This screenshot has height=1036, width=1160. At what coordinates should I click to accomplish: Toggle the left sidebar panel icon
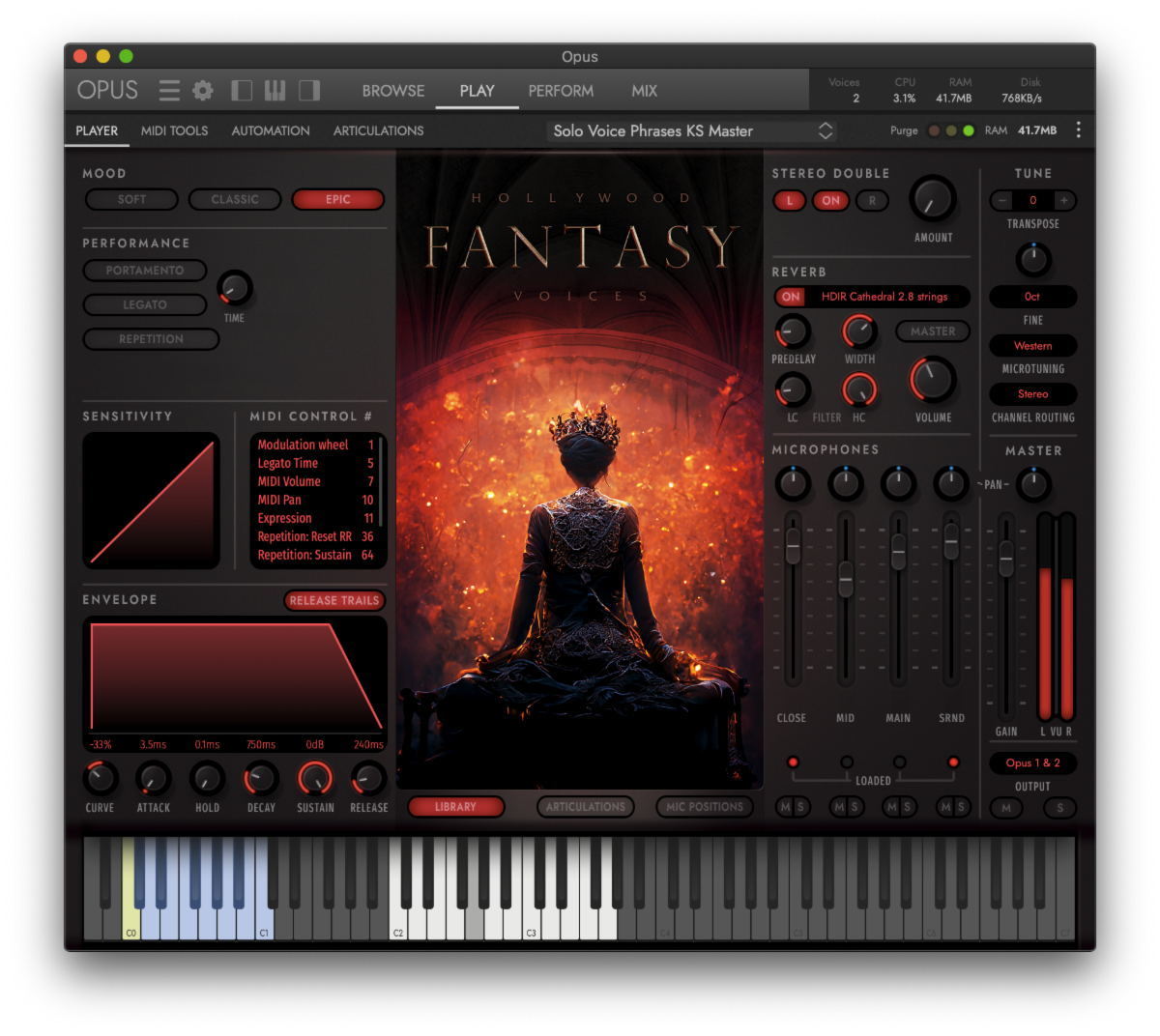point(242,91)
